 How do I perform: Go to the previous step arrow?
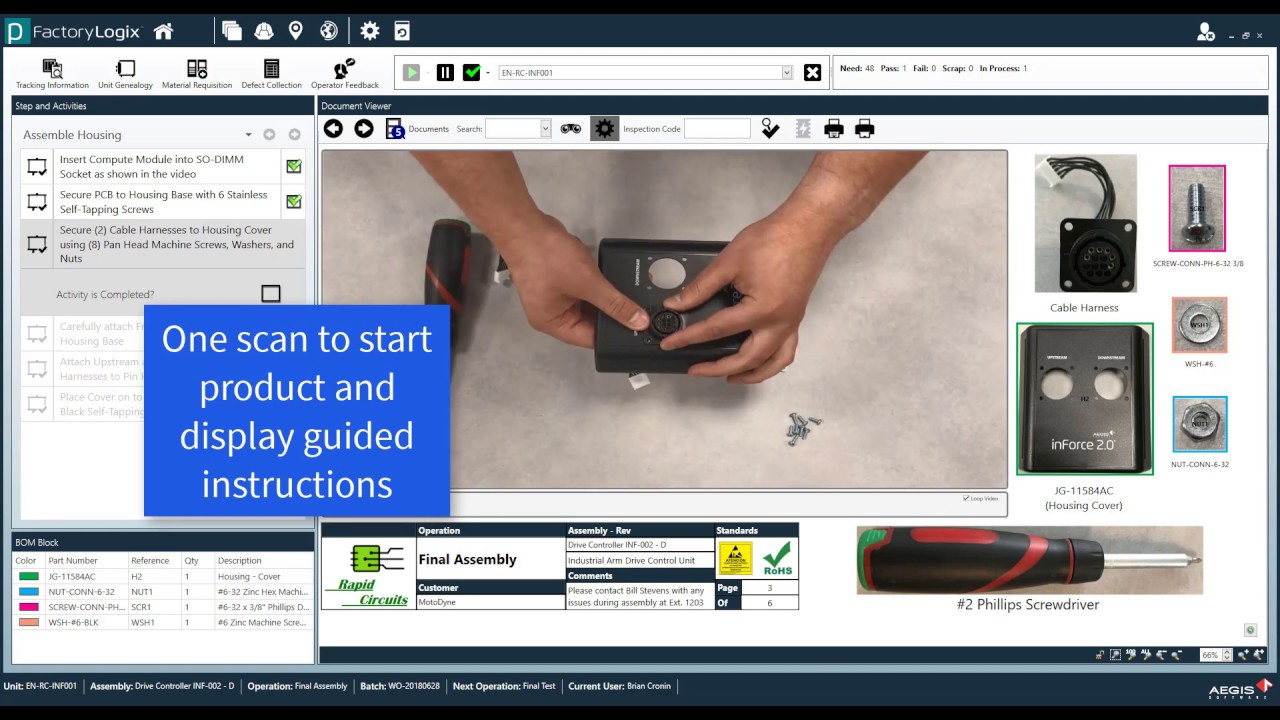pos(269,135)
